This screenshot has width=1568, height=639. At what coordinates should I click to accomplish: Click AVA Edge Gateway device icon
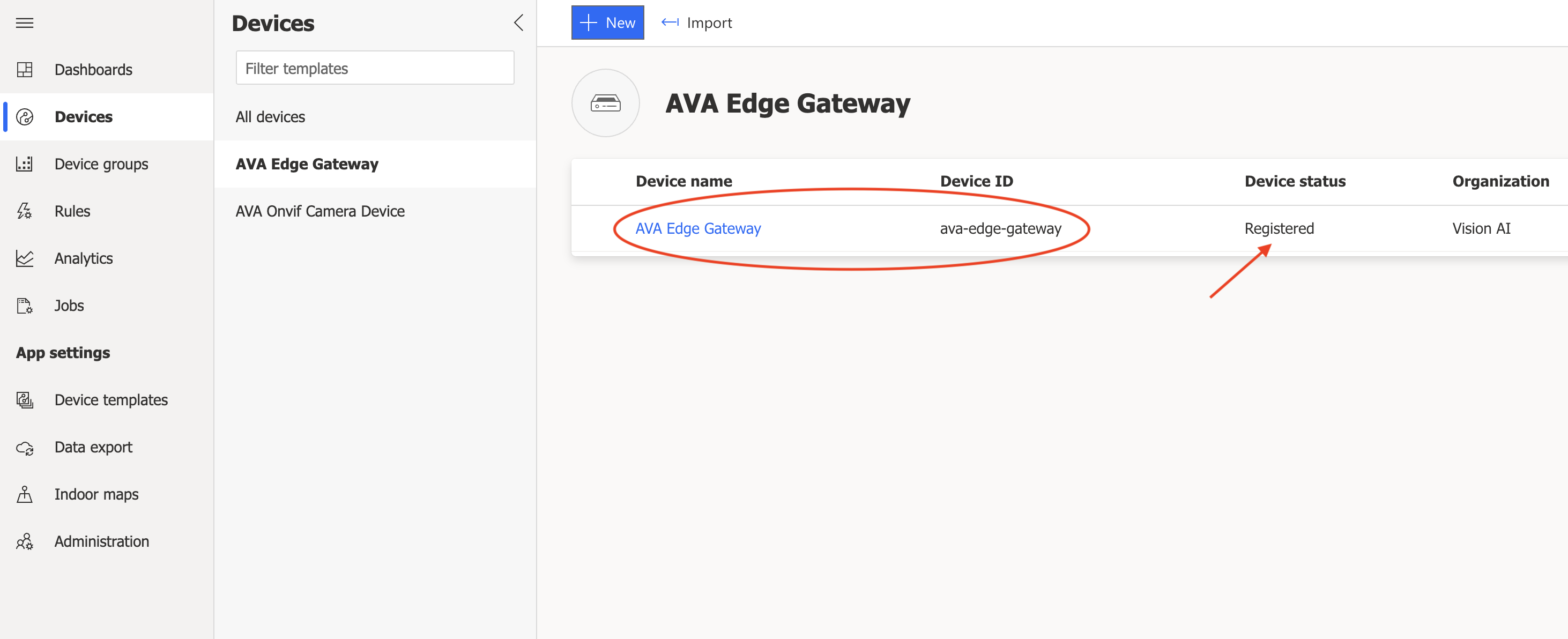(x=605, y=102)
